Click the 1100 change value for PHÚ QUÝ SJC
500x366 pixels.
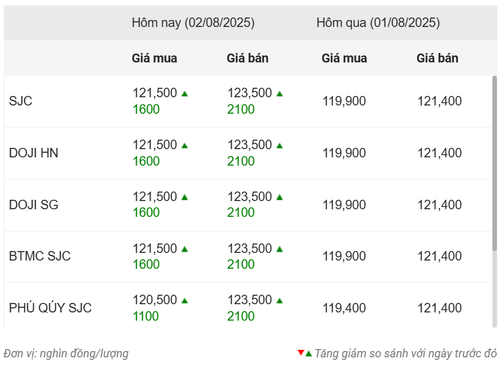(146, 316)
